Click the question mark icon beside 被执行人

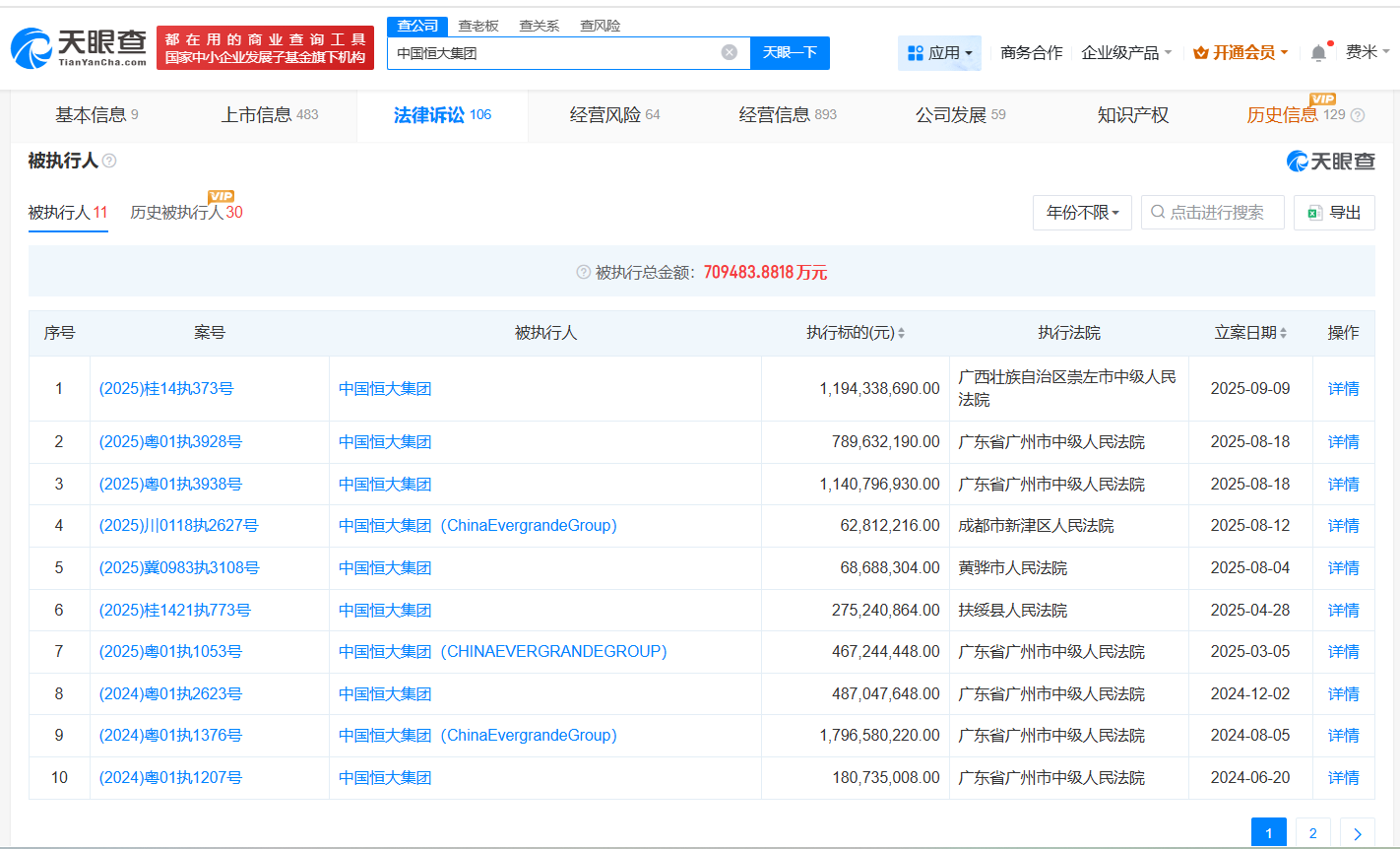click(x=107, y=161)
